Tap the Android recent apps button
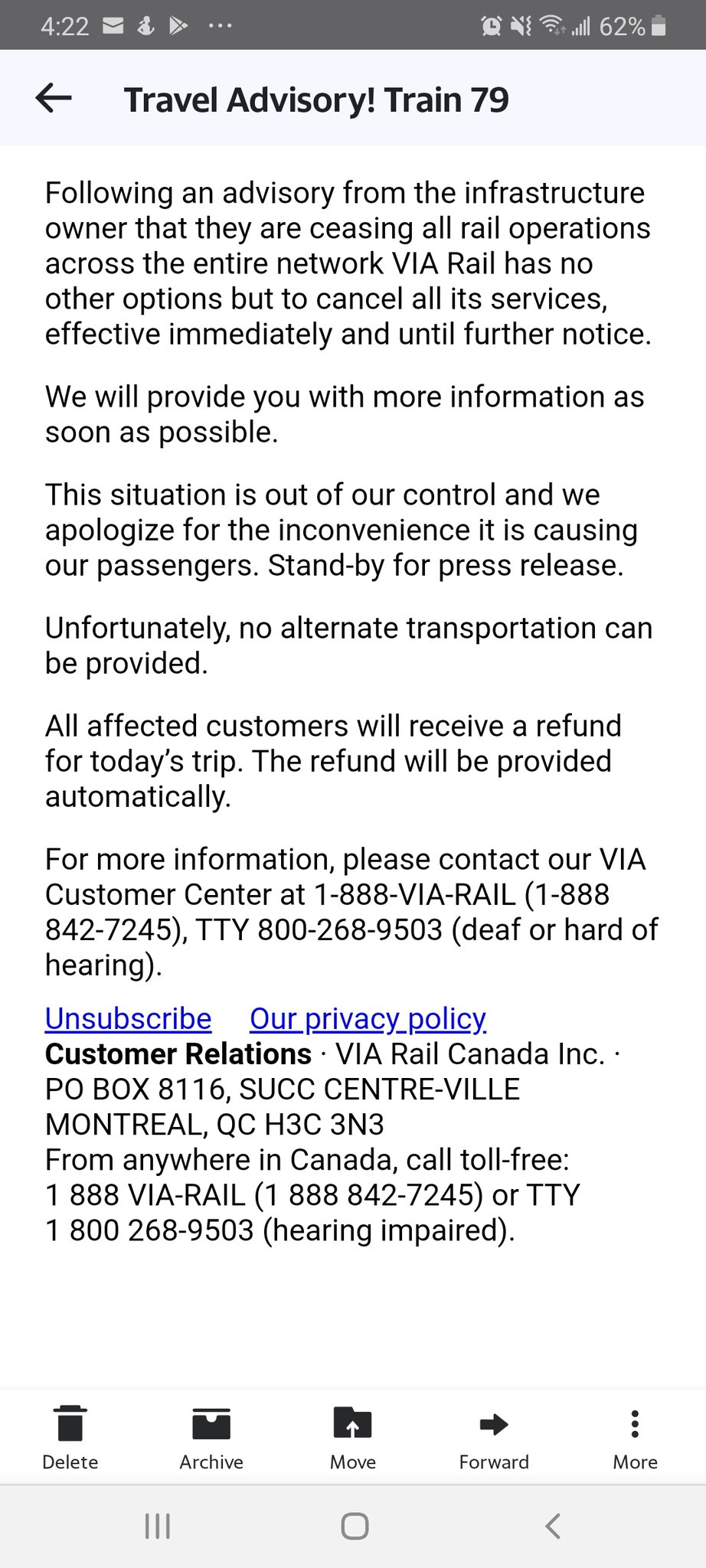This screenshot has width=706, height=1568. (158, 1526)
